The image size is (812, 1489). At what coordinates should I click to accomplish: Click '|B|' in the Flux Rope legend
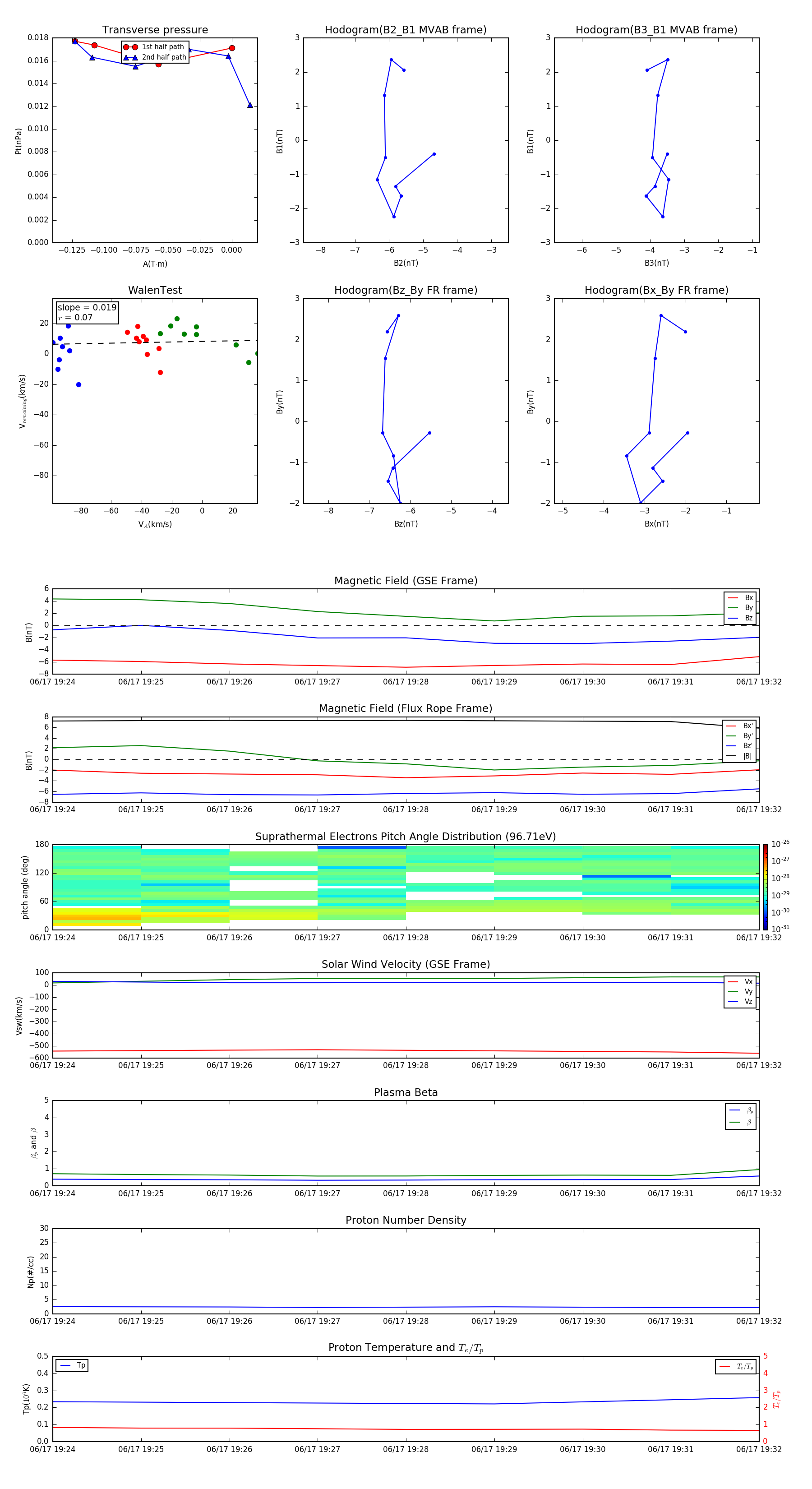point(747,756)
